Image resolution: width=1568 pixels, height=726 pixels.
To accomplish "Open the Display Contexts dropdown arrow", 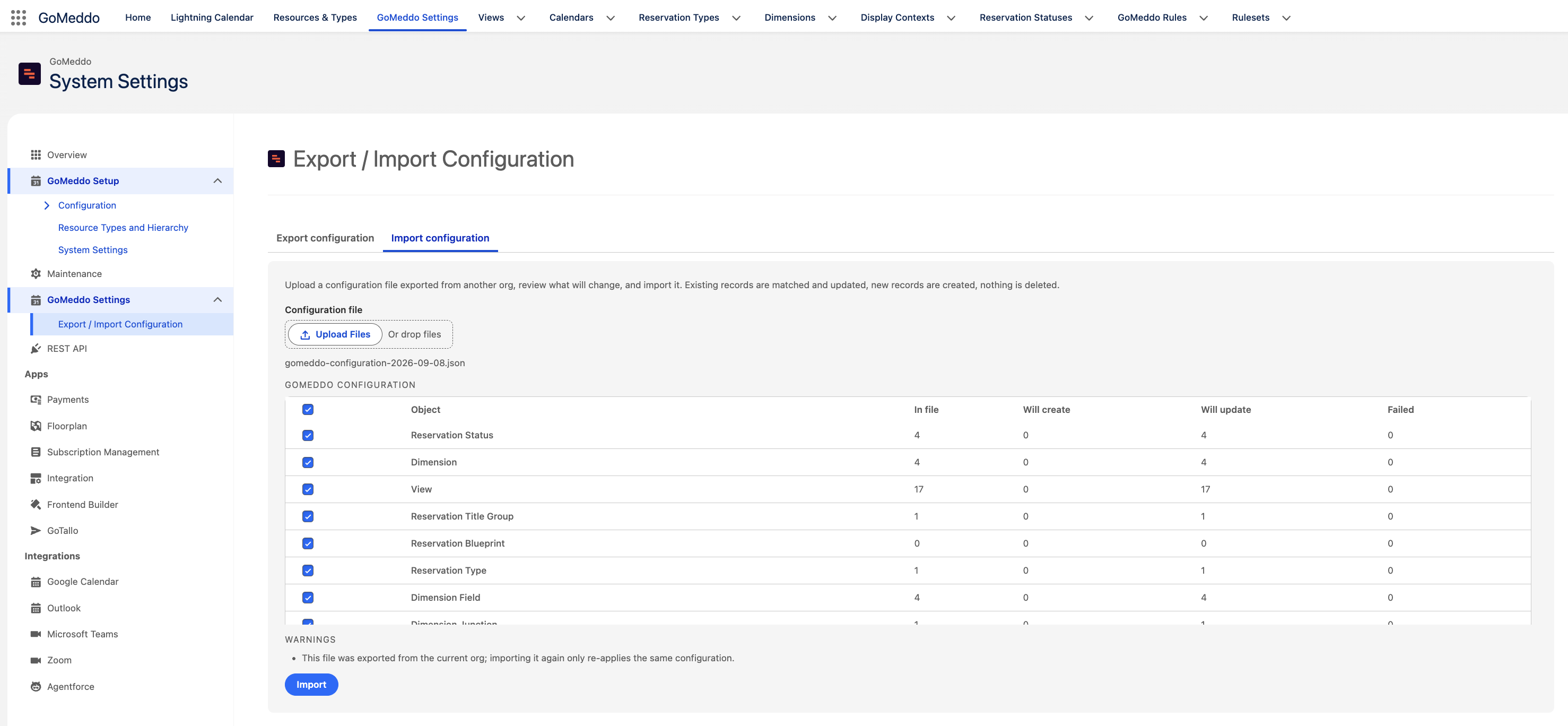I will [x=952, y=18].
